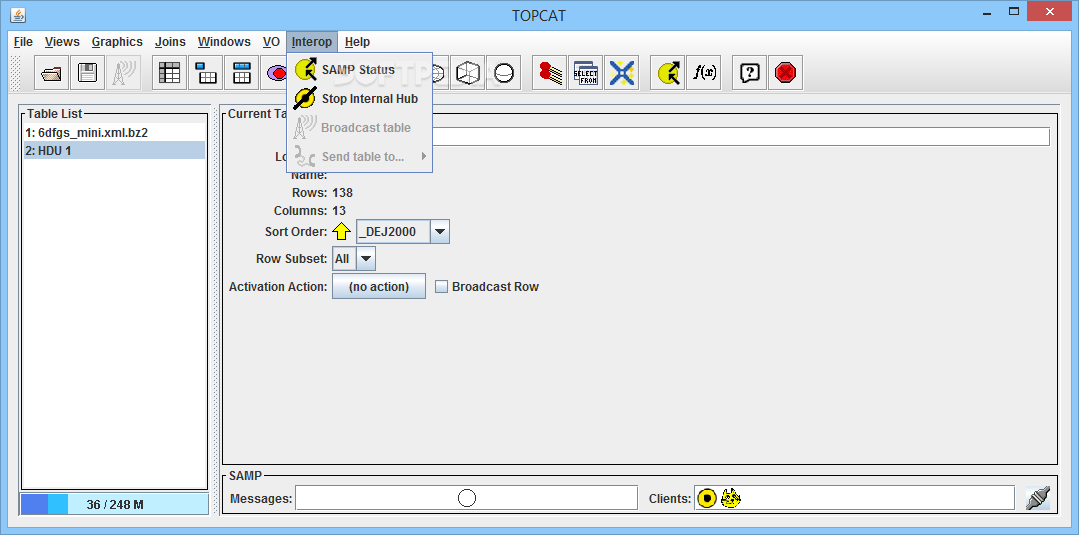The width and height of the screenshot is (1079, 535).
Task: Open the Joins menu
Action: pos(170,42)
